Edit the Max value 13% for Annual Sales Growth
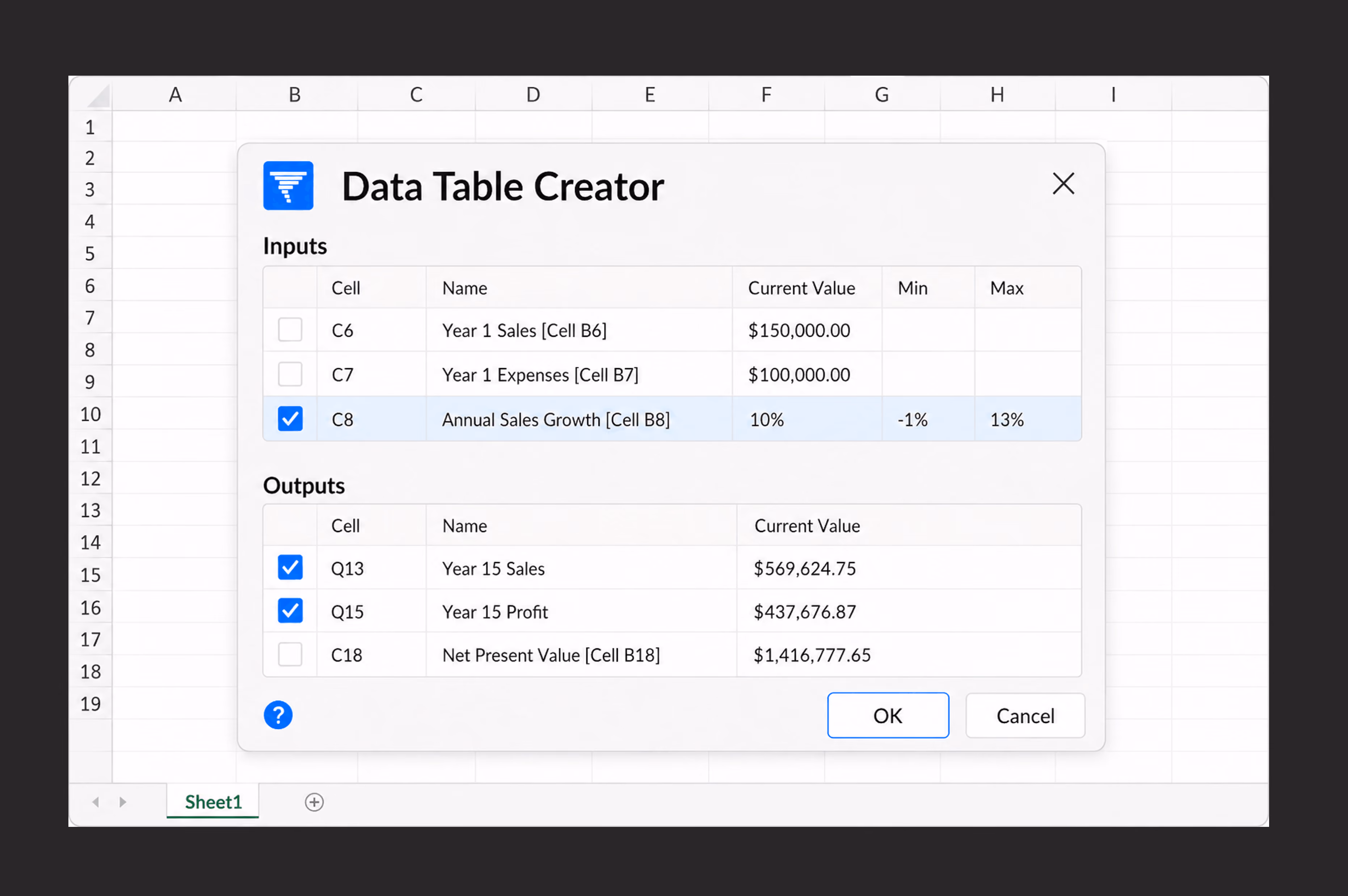Screen dimensions: 1348x896 (1028, 419)
